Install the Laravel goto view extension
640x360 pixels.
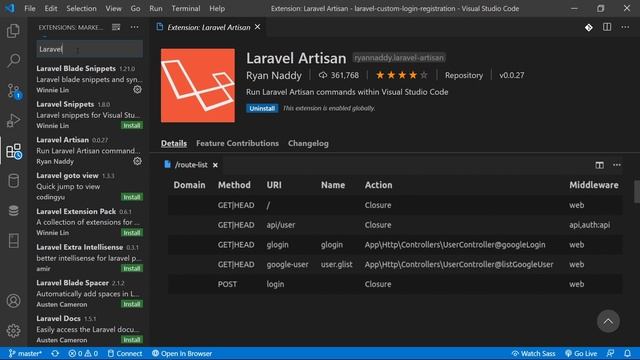click(x=132, y=197)
